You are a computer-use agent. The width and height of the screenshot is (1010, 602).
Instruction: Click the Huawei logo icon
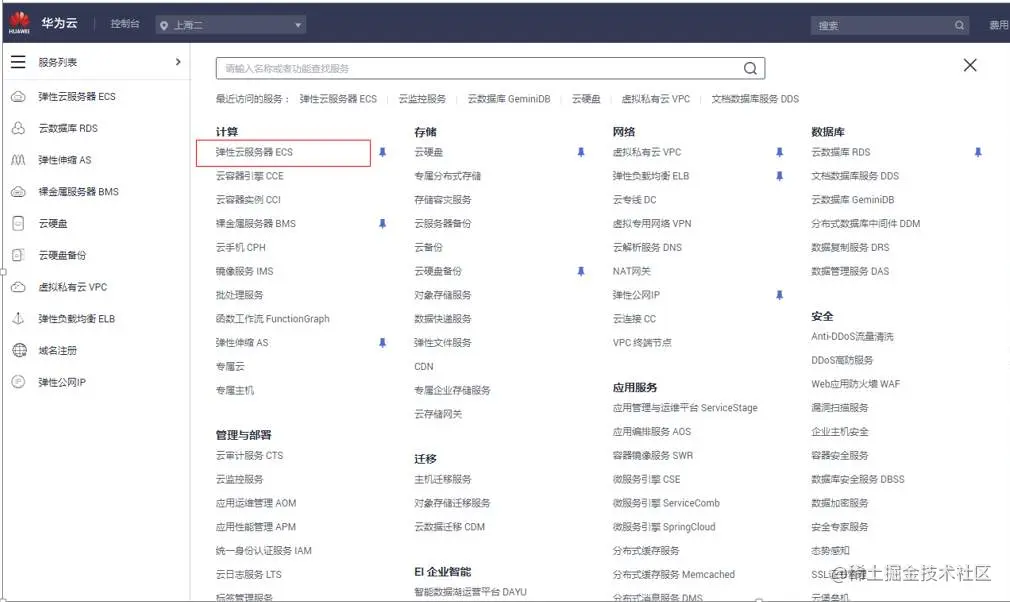(x=19, y=23)
